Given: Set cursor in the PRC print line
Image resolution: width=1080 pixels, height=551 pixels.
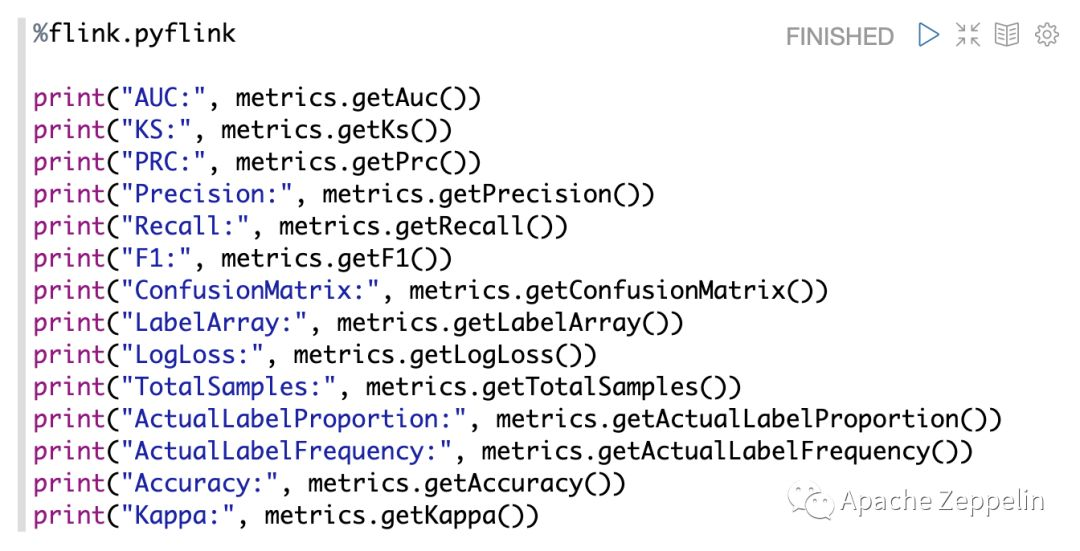Looking at the screenshot, I should pos(257,163).
